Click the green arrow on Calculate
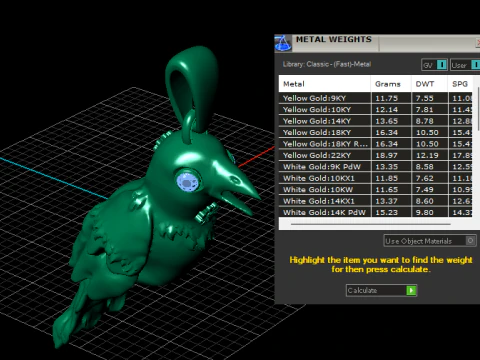 tap(411, 290)
